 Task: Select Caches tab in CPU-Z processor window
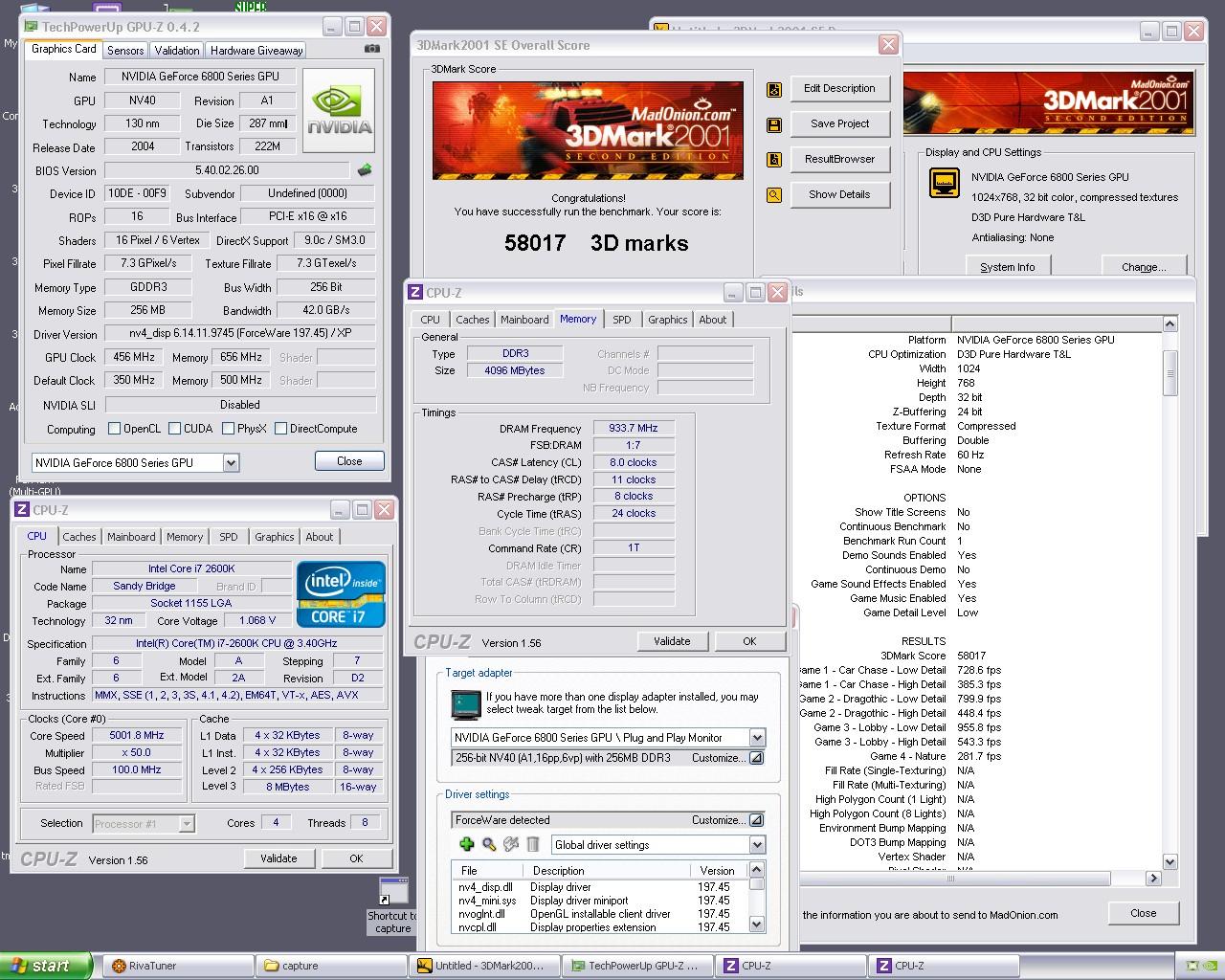point(79,537)
